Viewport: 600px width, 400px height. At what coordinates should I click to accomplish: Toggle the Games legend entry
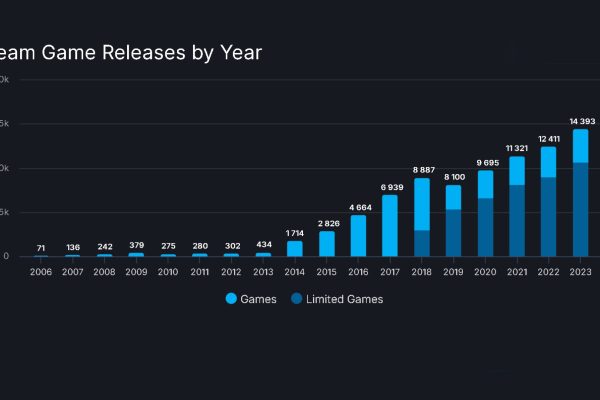[251, 299]
